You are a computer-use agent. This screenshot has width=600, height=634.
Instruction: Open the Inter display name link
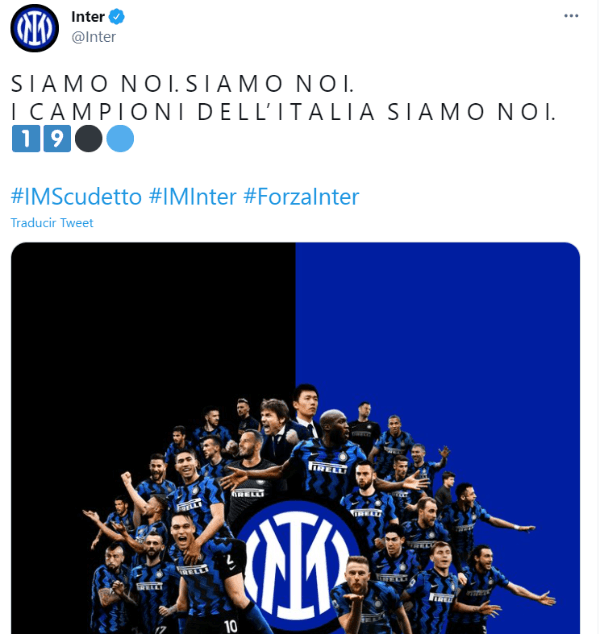coord(89,17)
